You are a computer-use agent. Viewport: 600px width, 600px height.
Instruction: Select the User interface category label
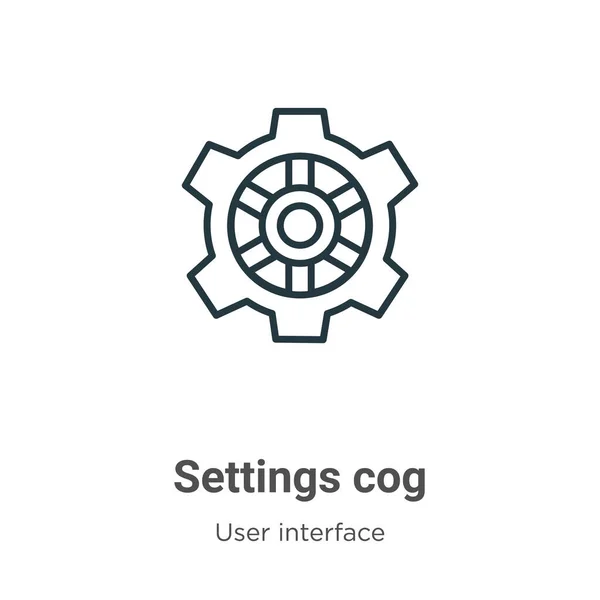tap(300, 532)
